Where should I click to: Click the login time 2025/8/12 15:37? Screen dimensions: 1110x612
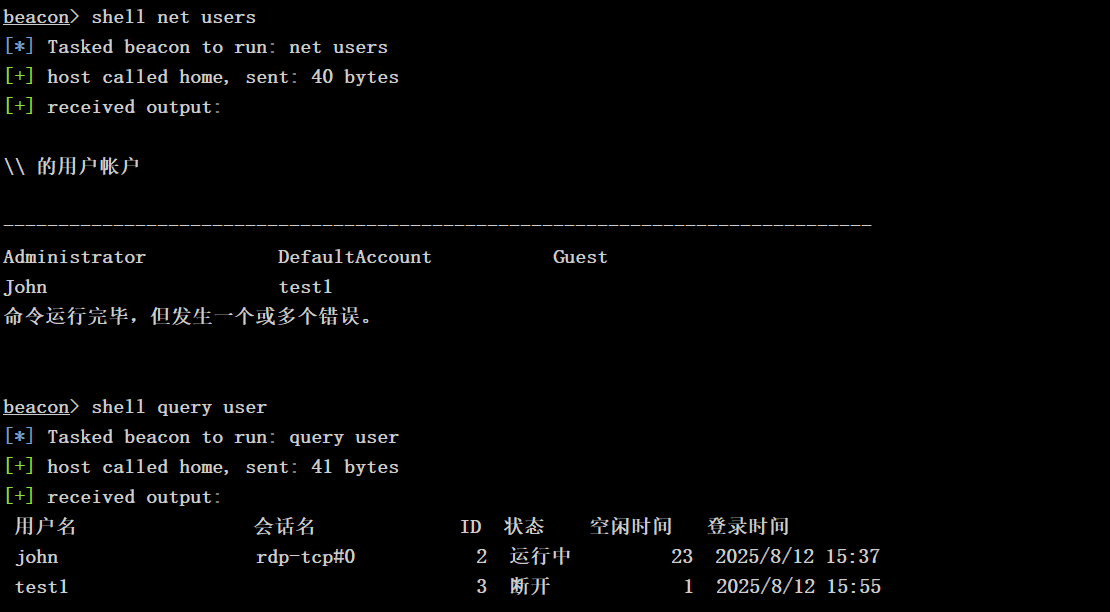(x=797, y=557)
